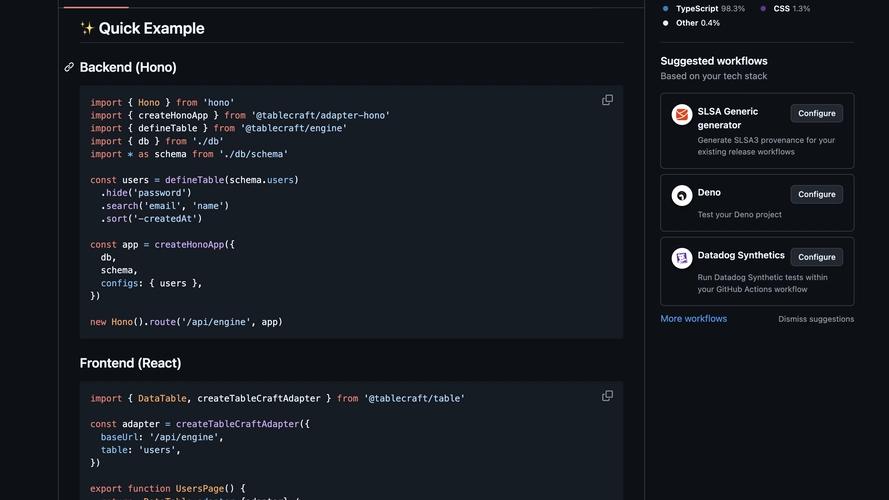Click the baseUrl: '/api/engine' code line
The height and width of the screenshot is (500, 889).
pyautogui.click(x=162, y=437)
